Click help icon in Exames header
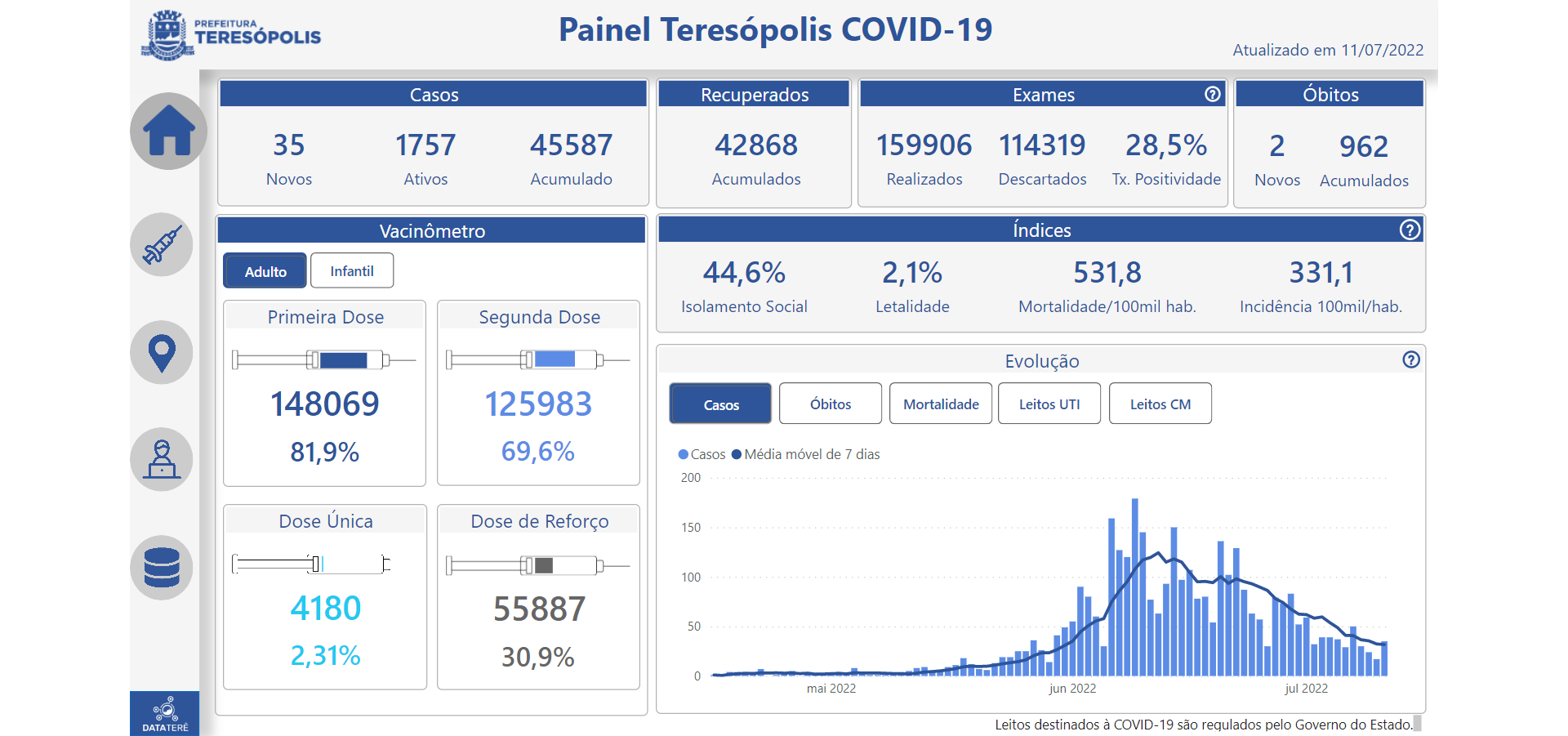This screenshot has width=1568, height=736. 1213,95
